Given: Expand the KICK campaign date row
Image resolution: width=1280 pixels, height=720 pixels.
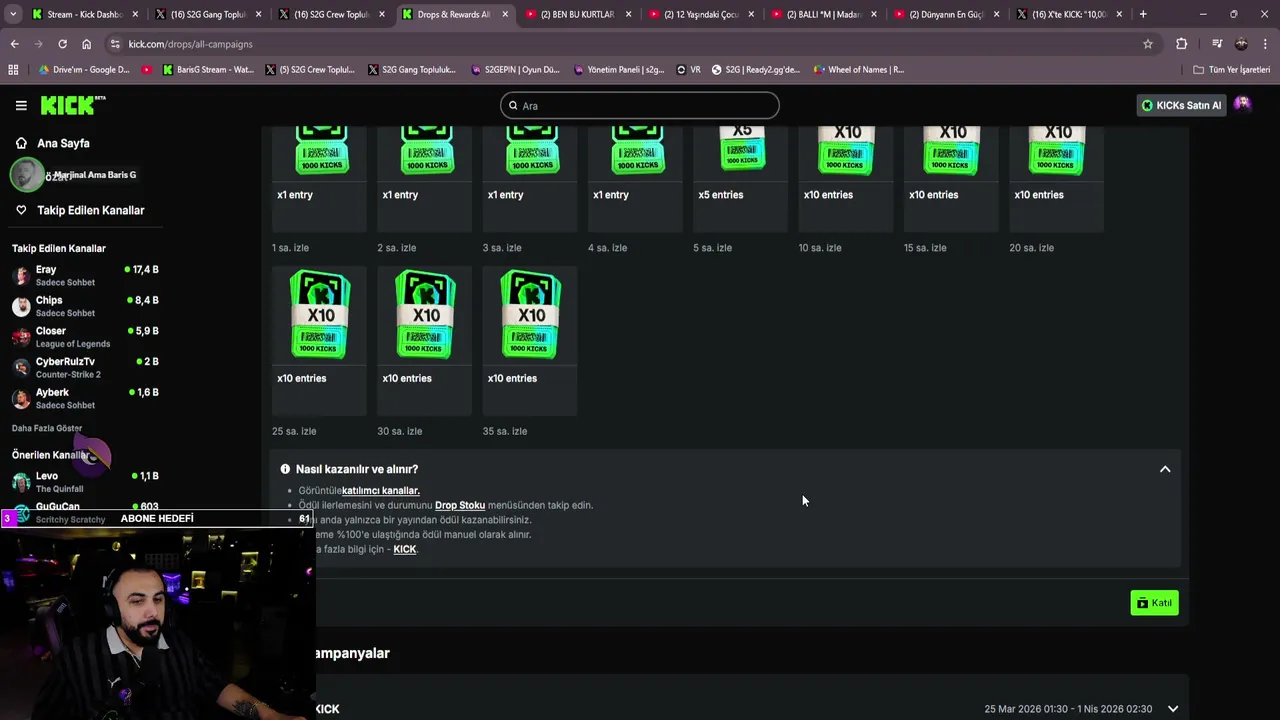Looking at the screenshot, I should [1173, 709].
